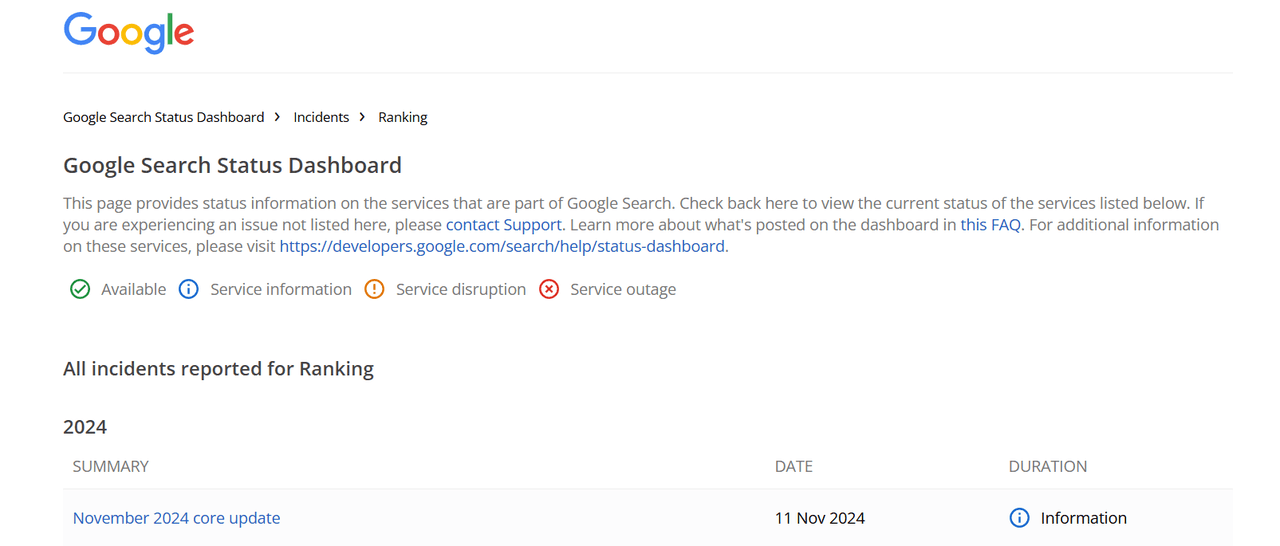Viewport: 1280px width, 546px height.
Task: Open the this FAQ link
Action: pyautogui.click(x=991, y=225)
